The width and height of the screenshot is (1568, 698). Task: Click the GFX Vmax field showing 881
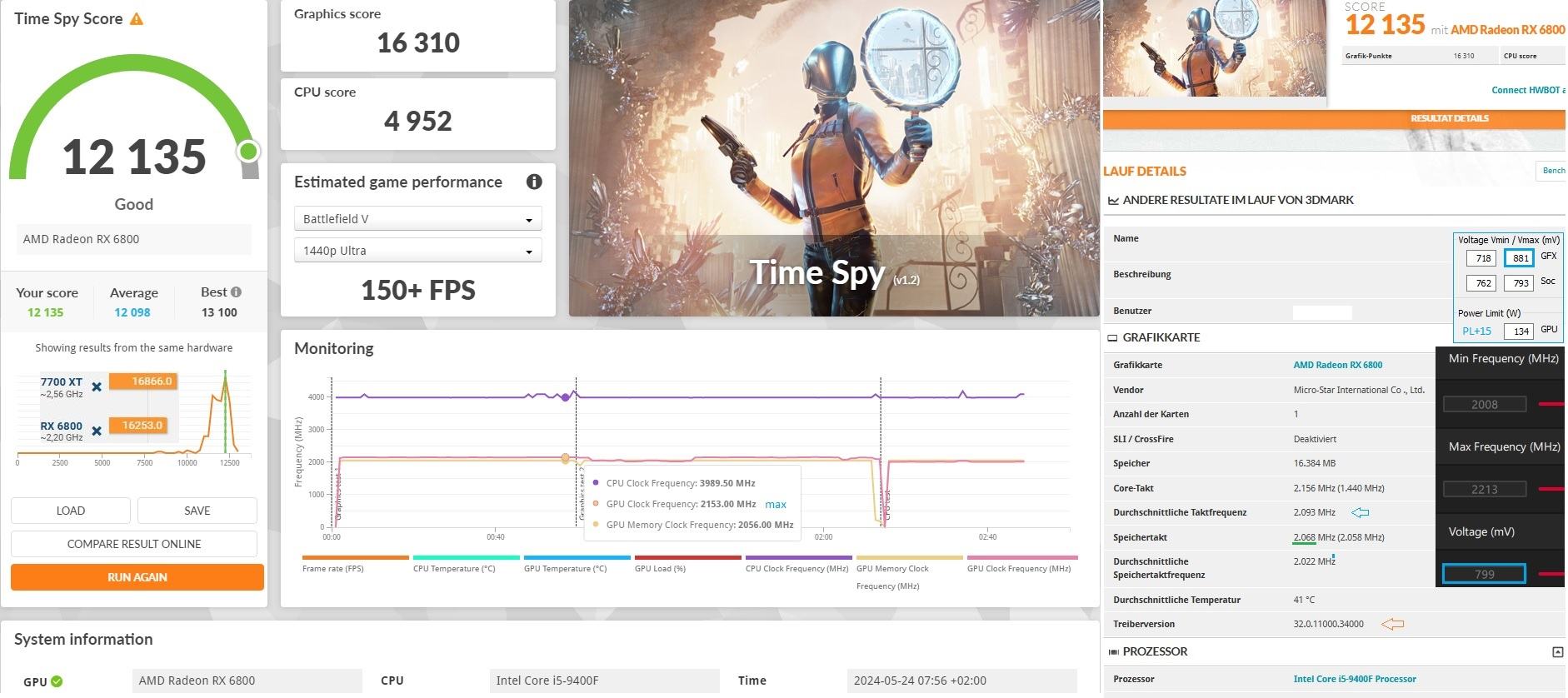click(x=1520, y=258)
